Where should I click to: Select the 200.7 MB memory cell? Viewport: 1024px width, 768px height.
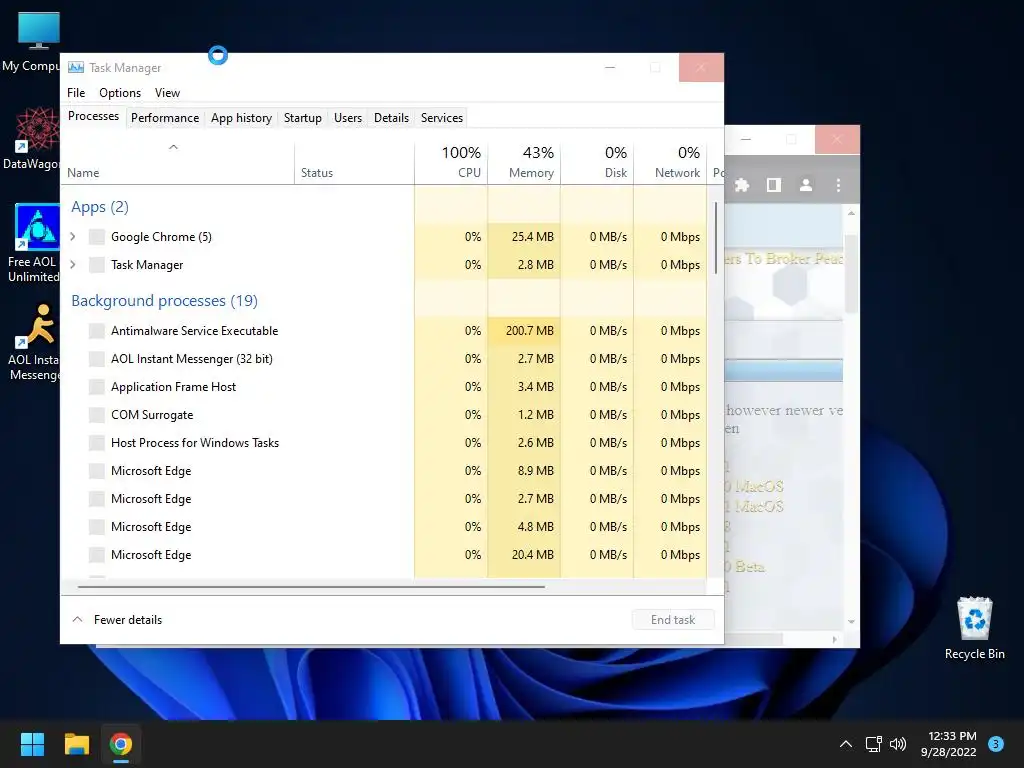click(524, 331)
